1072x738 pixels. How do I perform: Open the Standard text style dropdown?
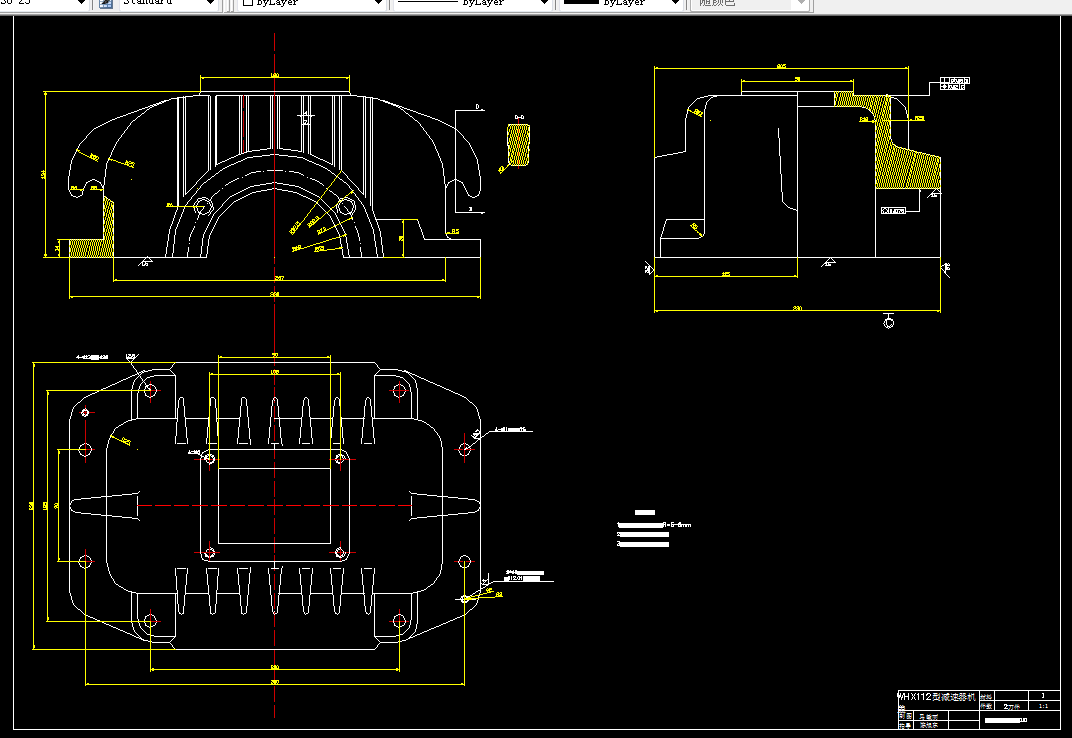coord(169,3)
